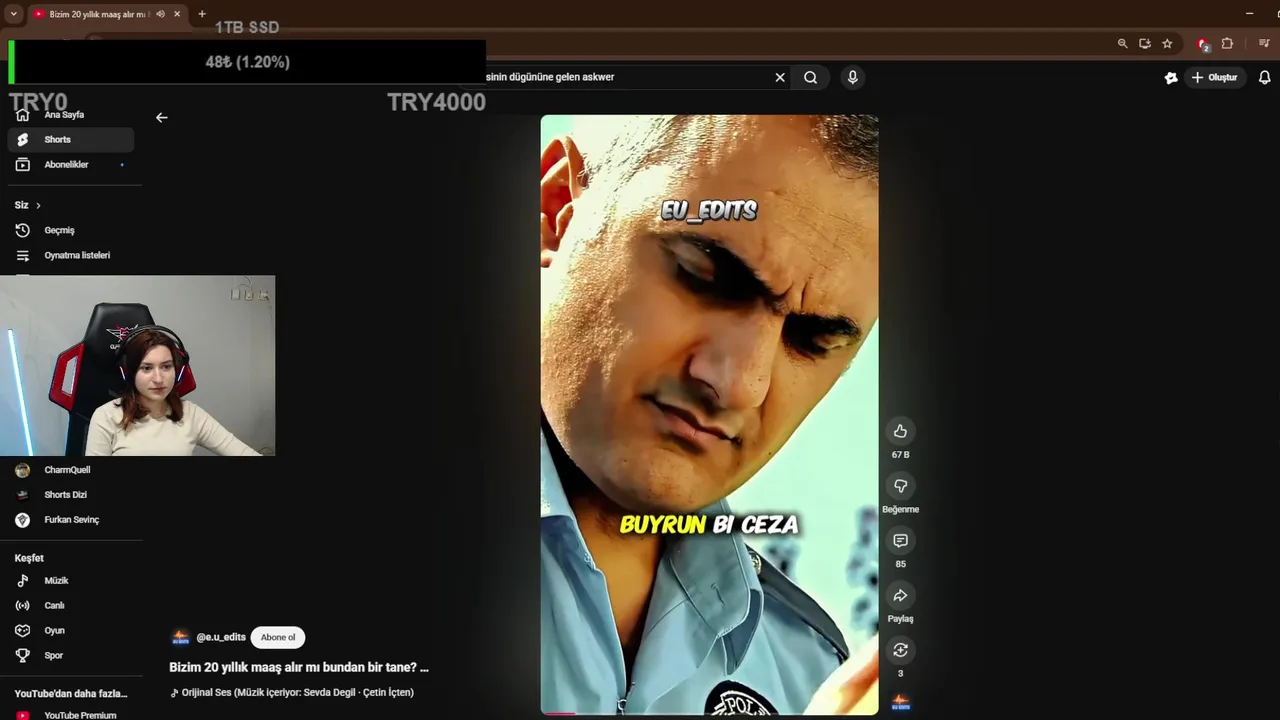
Task: Click the sparkle badge icon beside Oluştur
Action: click(x=1171, y=77)
